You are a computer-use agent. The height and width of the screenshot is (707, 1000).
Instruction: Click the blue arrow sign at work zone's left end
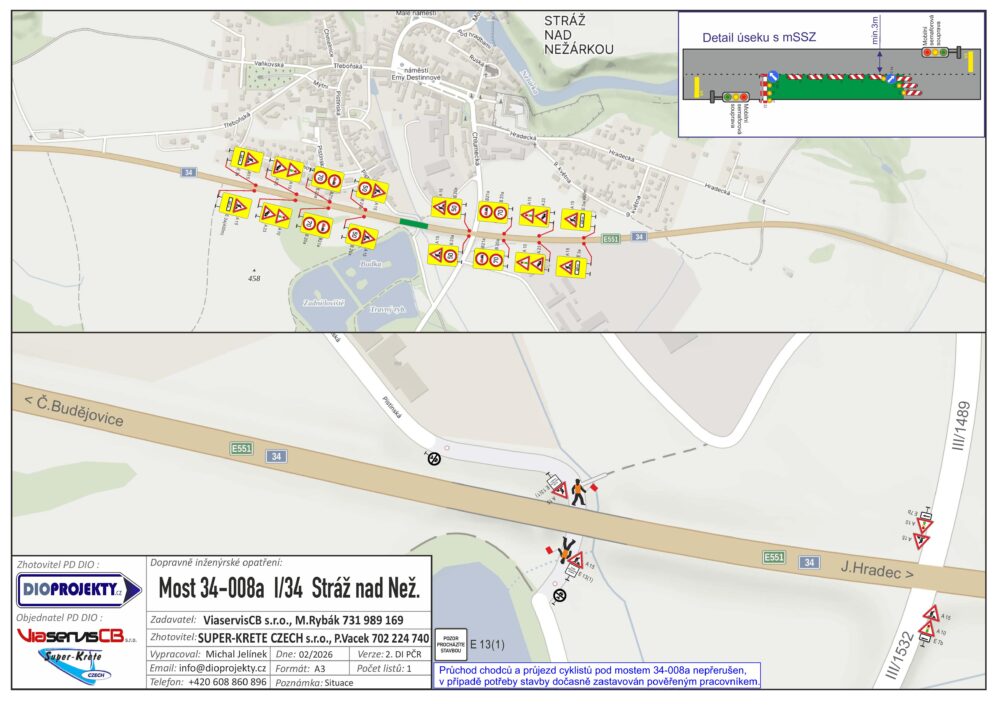773,77
